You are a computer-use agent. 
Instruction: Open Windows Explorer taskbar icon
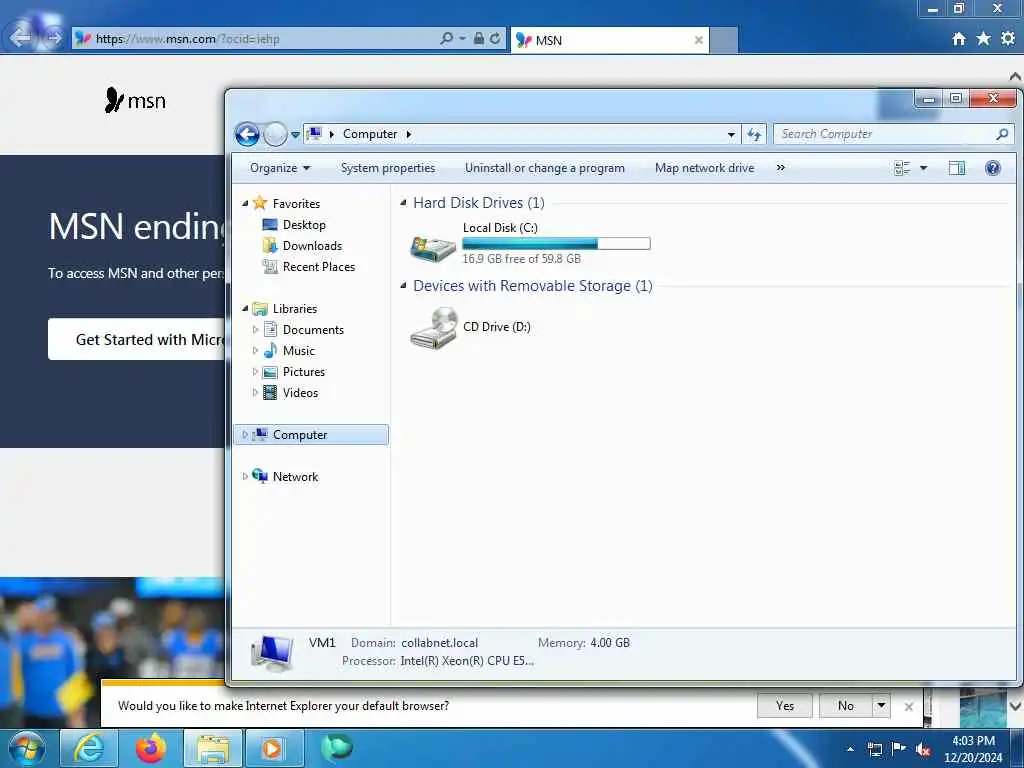pos(213,748)
